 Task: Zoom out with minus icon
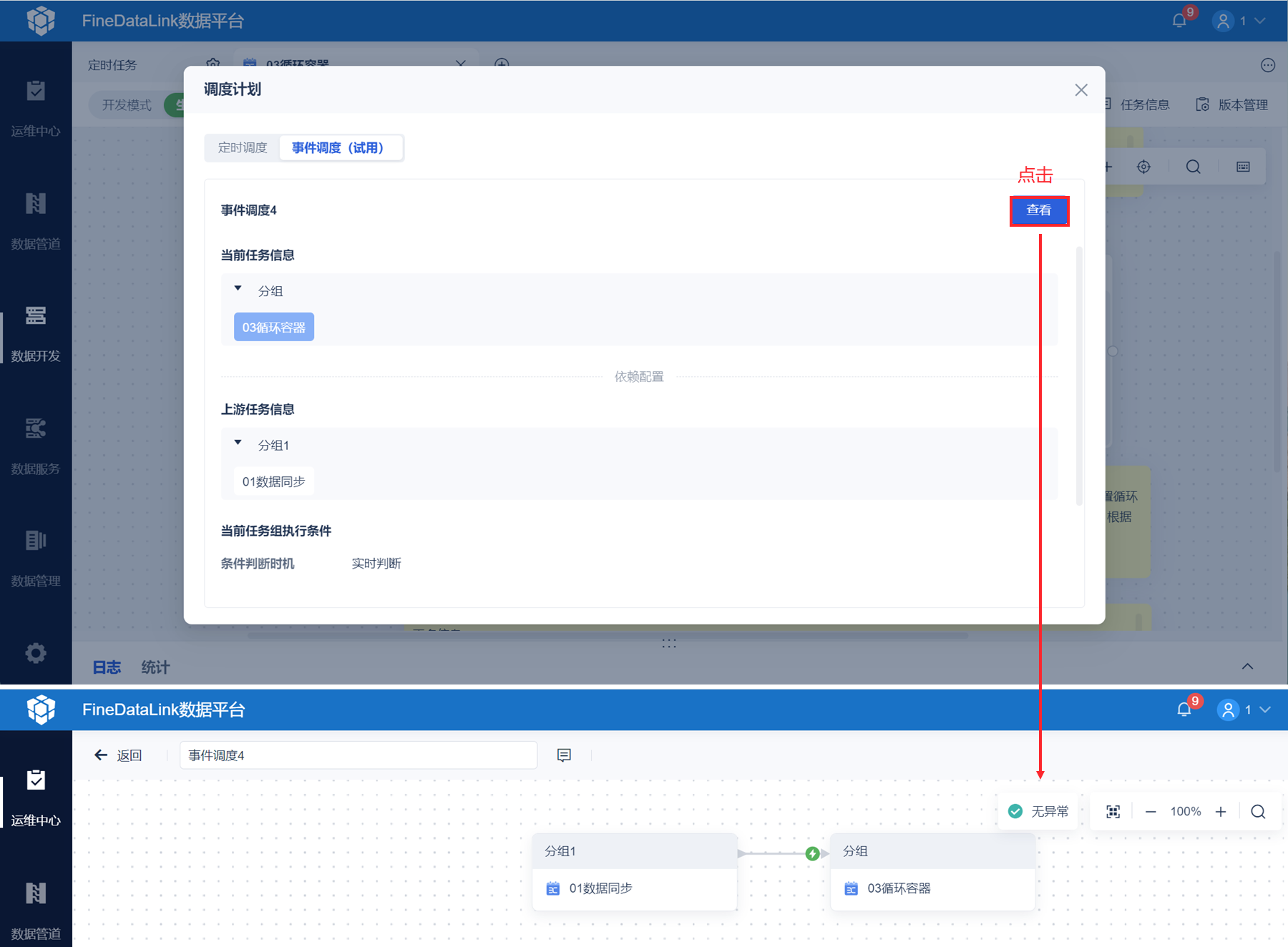click(1150, 811)
